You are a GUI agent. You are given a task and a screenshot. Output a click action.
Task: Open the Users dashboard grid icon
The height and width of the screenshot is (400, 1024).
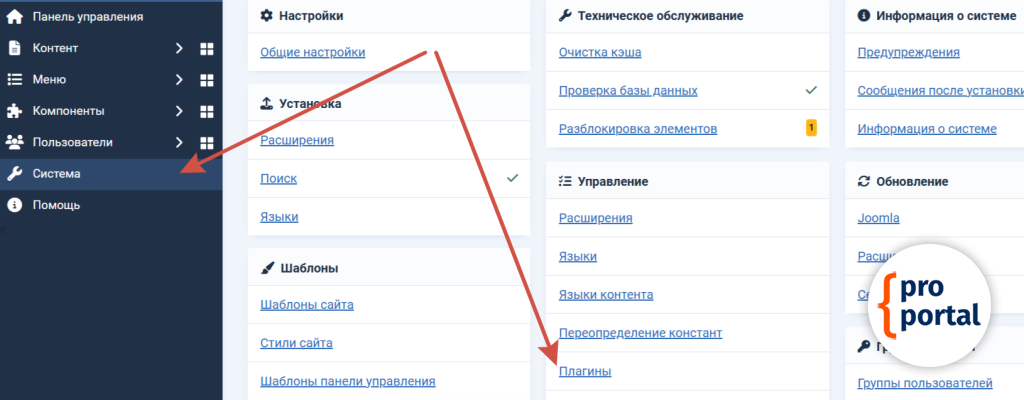[207, 142]
